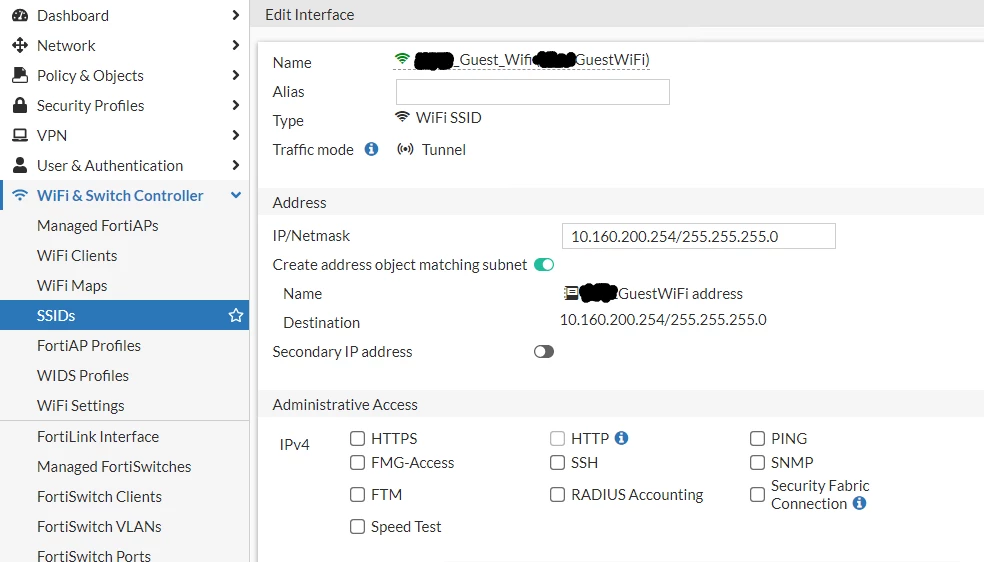Click the IP/Netmask input field
This screenshot has height=562, width=984.
[x=698, y=236]
